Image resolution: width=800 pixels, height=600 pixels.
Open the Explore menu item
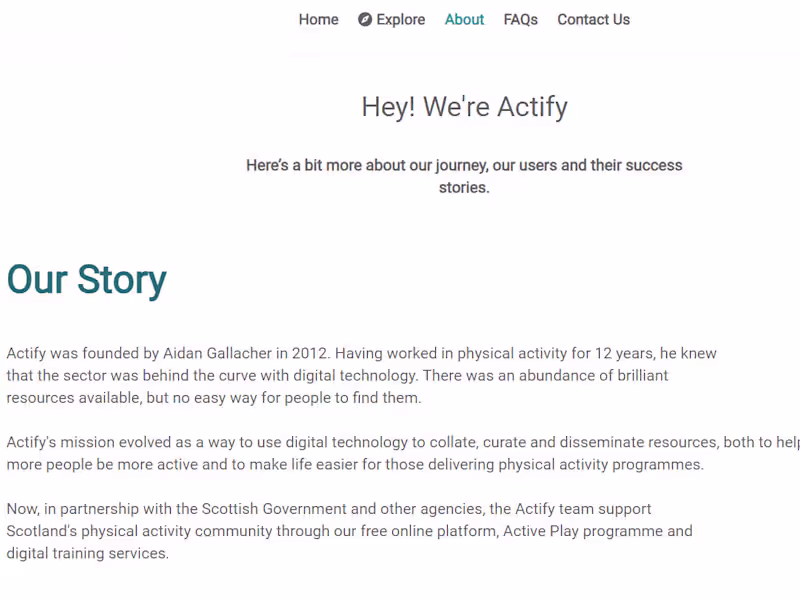pyautogui.click(x=400, y=20)
